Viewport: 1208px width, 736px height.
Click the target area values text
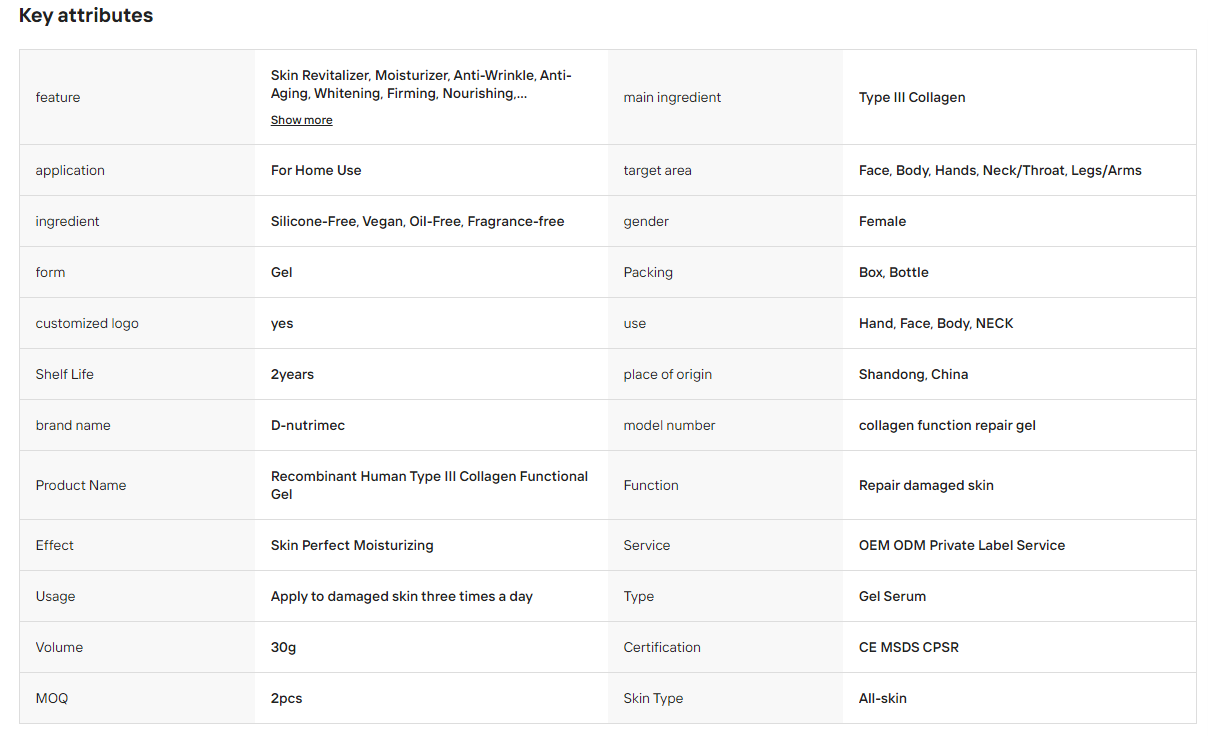(1000, 170)
